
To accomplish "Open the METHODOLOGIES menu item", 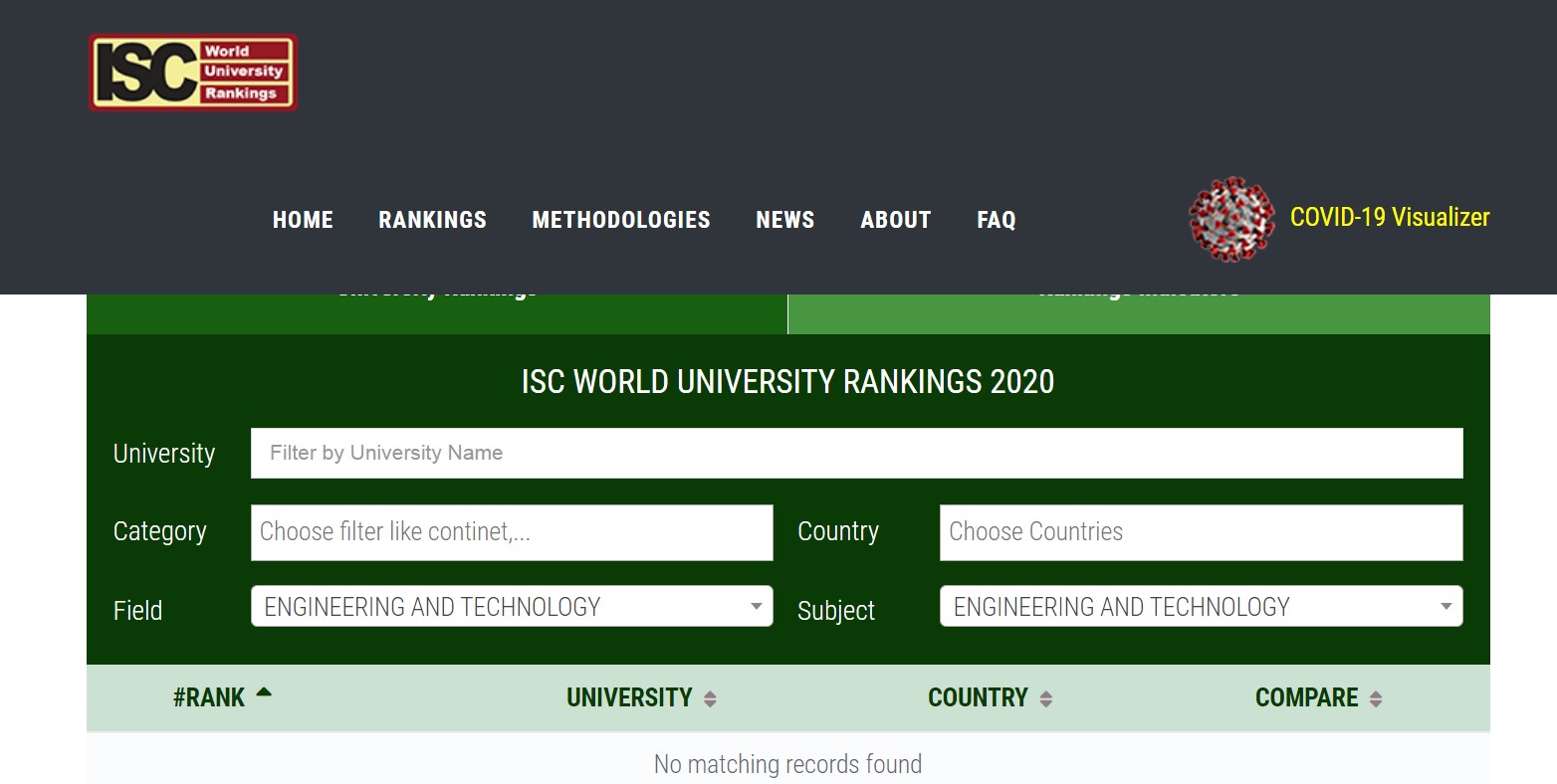I will point(621,220).
